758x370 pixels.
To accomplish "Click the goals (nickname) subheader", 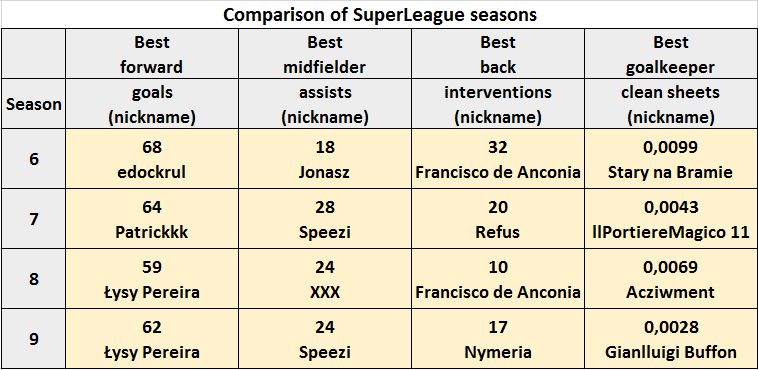I will [x=152, y=104].
